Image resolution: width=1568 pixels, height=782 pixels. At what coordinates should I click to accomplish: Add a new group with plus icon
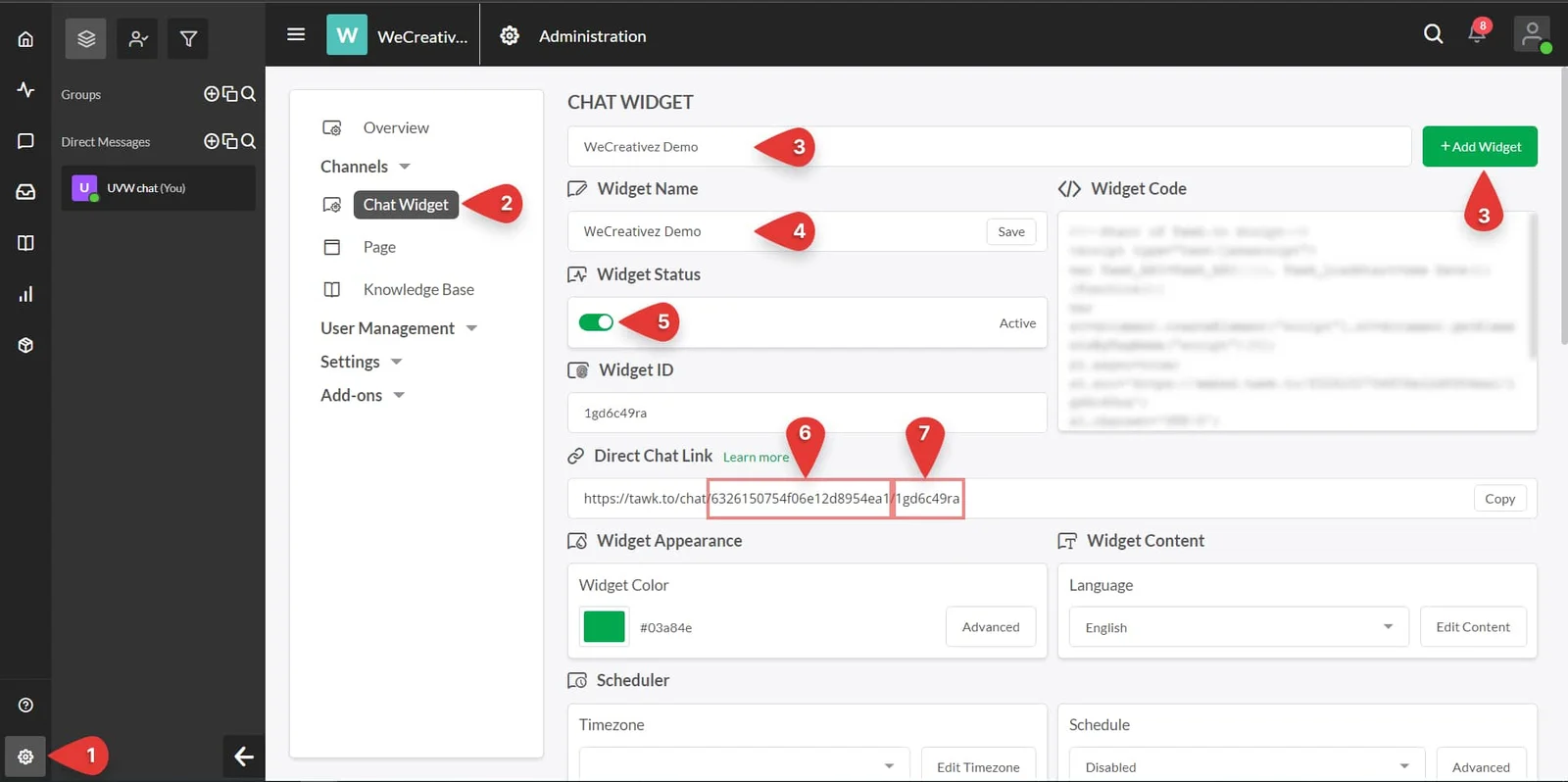[211, 94]
